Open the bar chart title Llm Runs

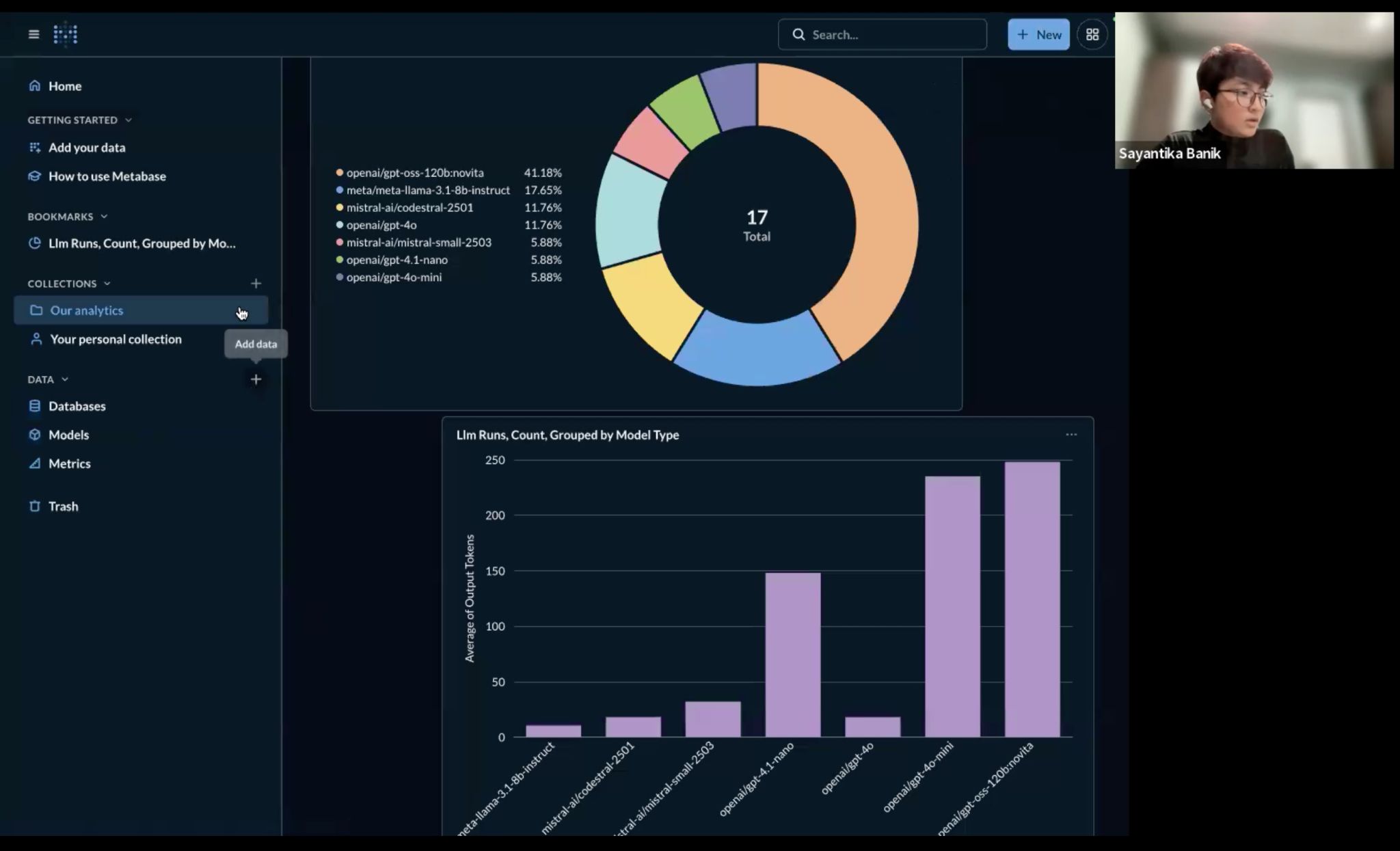tap(567, 434)
